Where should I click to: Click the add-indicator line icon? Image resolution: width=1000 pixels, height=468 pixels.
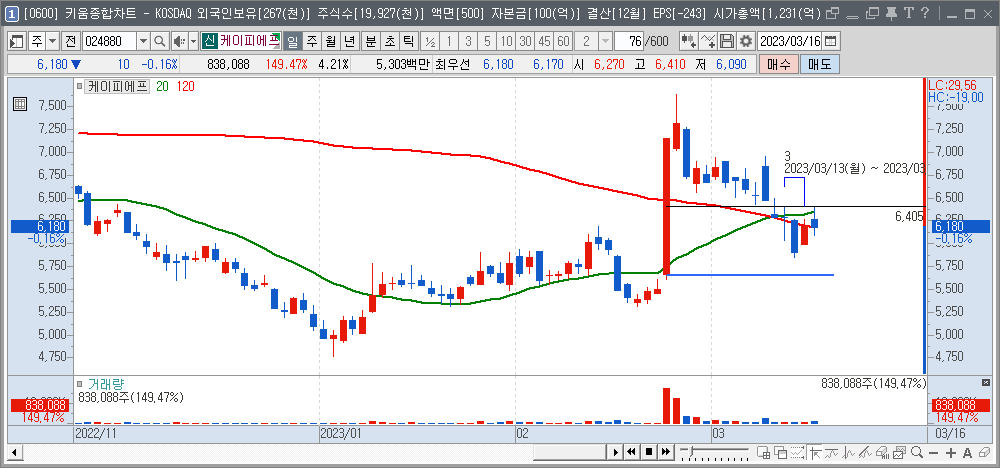tap(708, 41)
